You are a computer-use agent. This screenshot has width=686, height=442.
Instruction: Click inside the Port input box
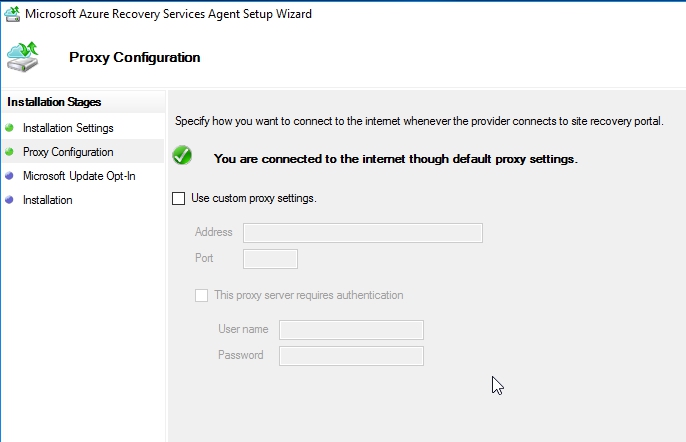click(270, 259)
